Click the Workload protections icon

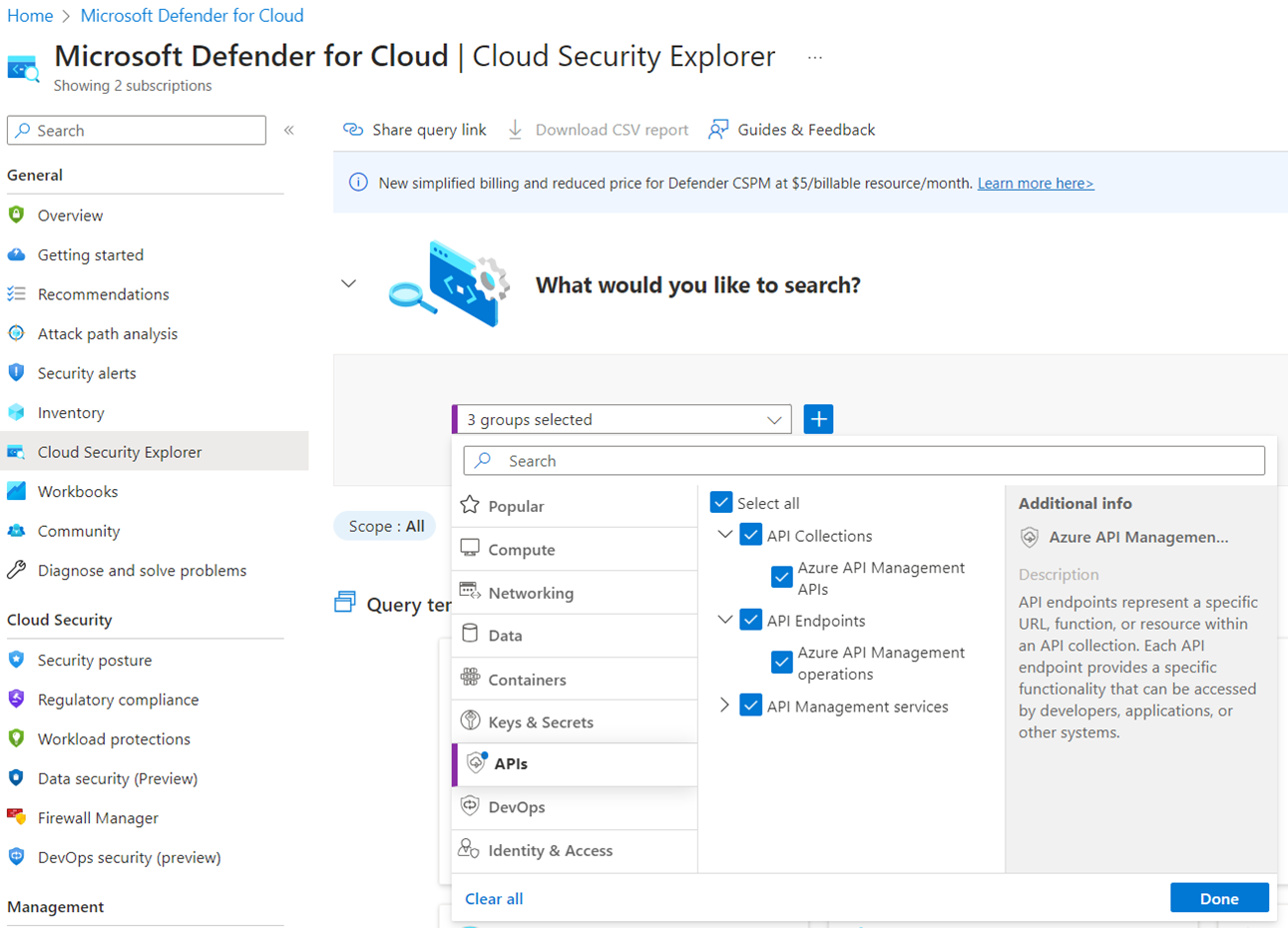click(x=16, y=738)
